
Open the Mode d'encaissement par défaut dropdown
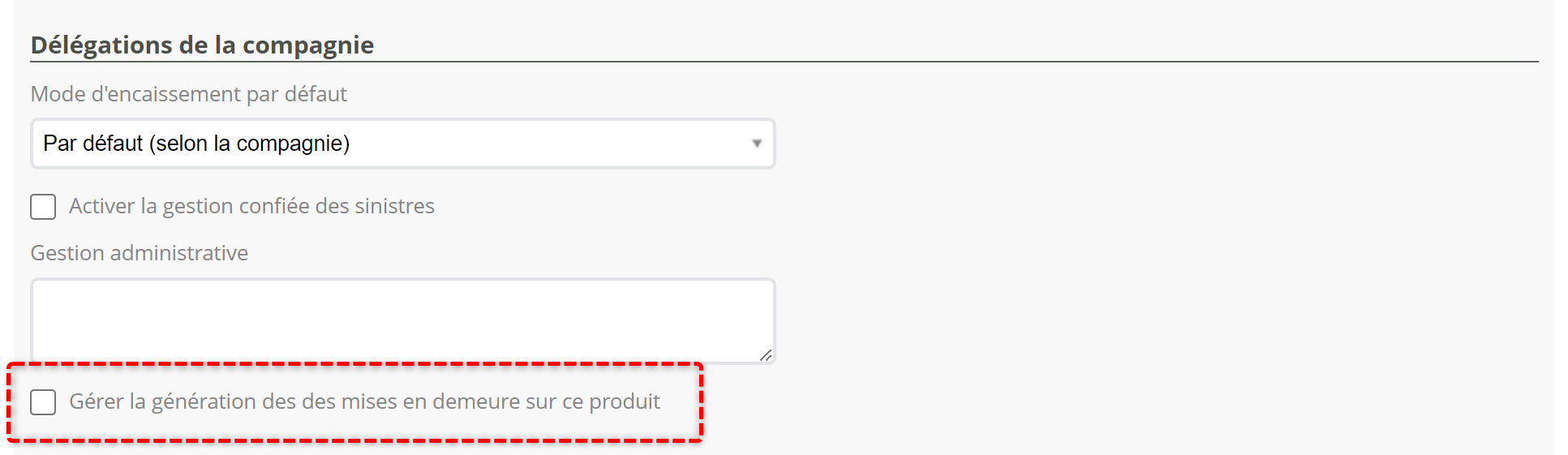402,144
